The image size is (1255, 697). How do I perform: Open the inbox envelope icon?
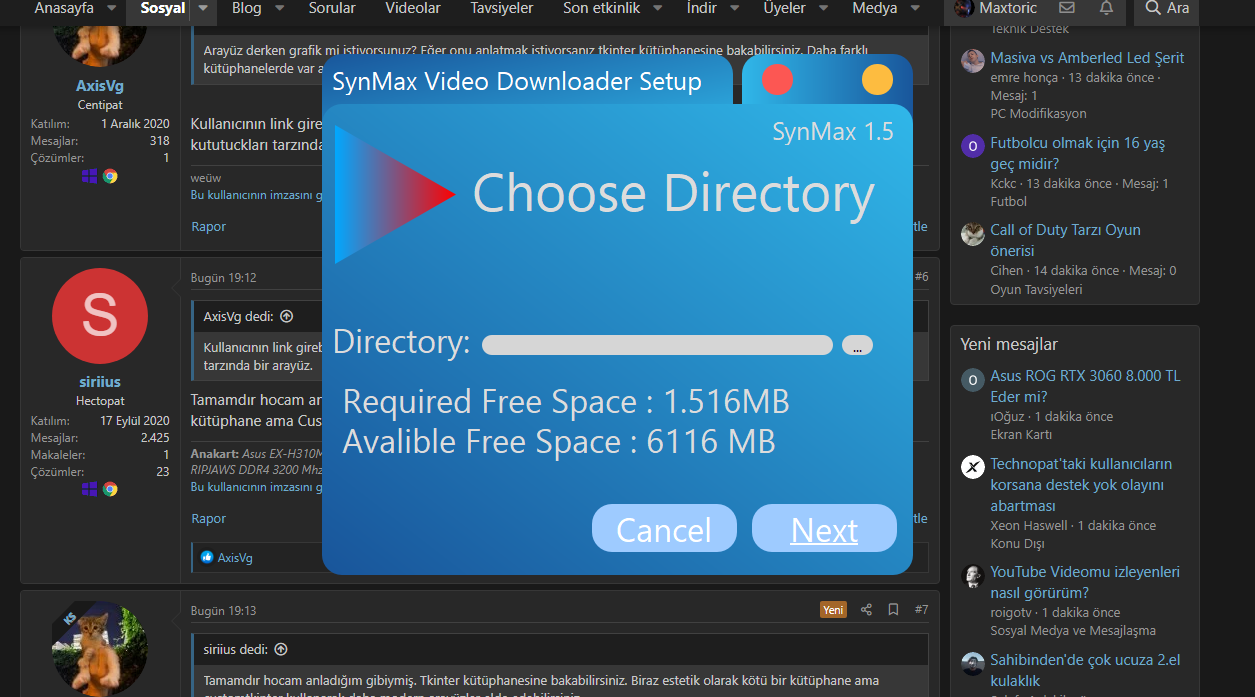click(x=1066, y=8)
